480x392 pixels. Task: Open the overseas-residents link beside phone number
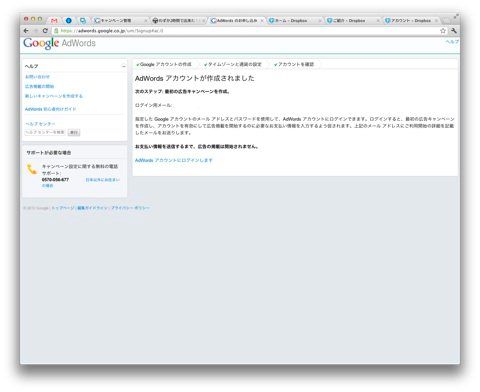[x=102, y=180]
